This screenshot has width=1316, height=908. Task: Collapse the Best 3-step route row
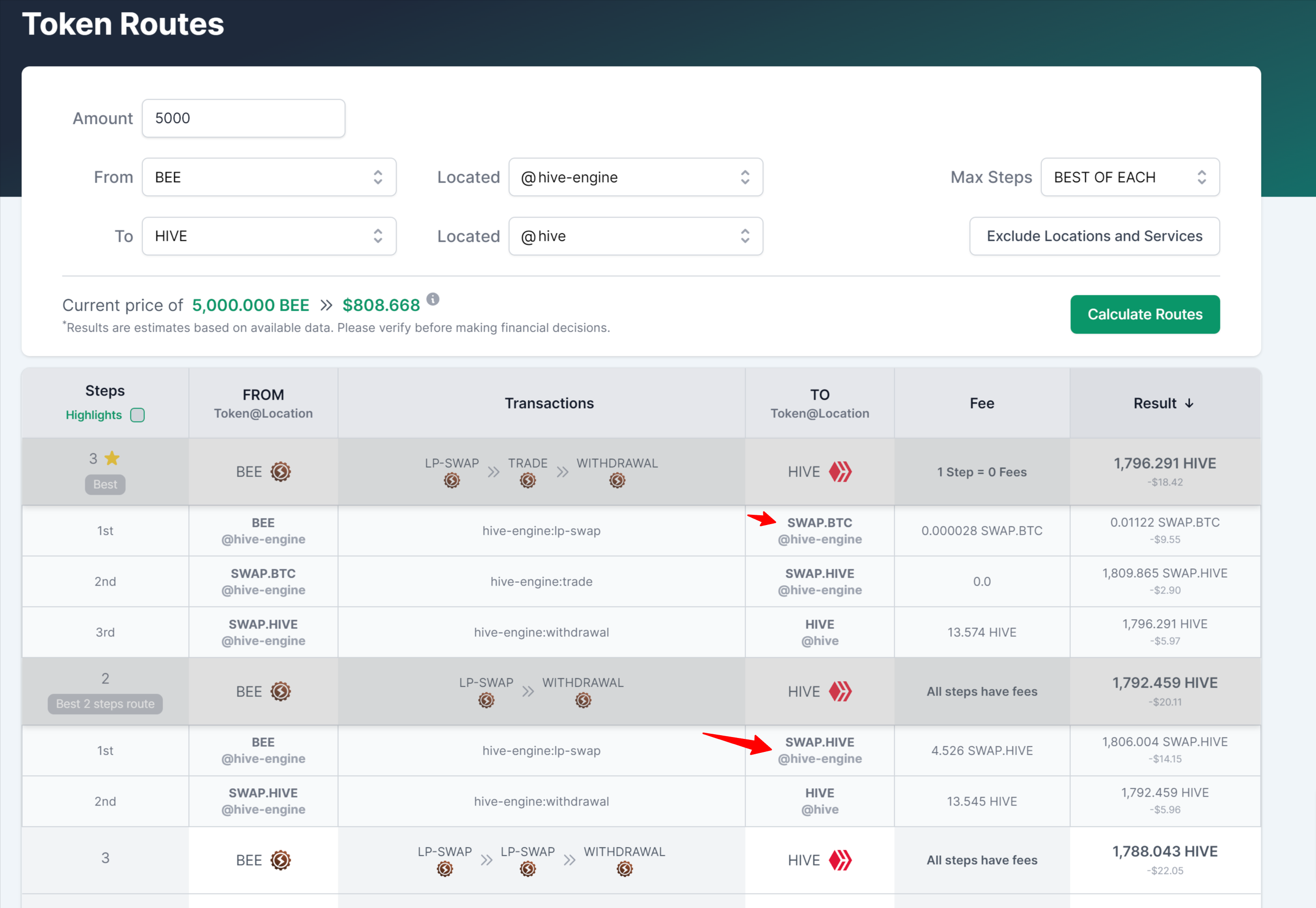pyautogui.click(x=641, y=471)
